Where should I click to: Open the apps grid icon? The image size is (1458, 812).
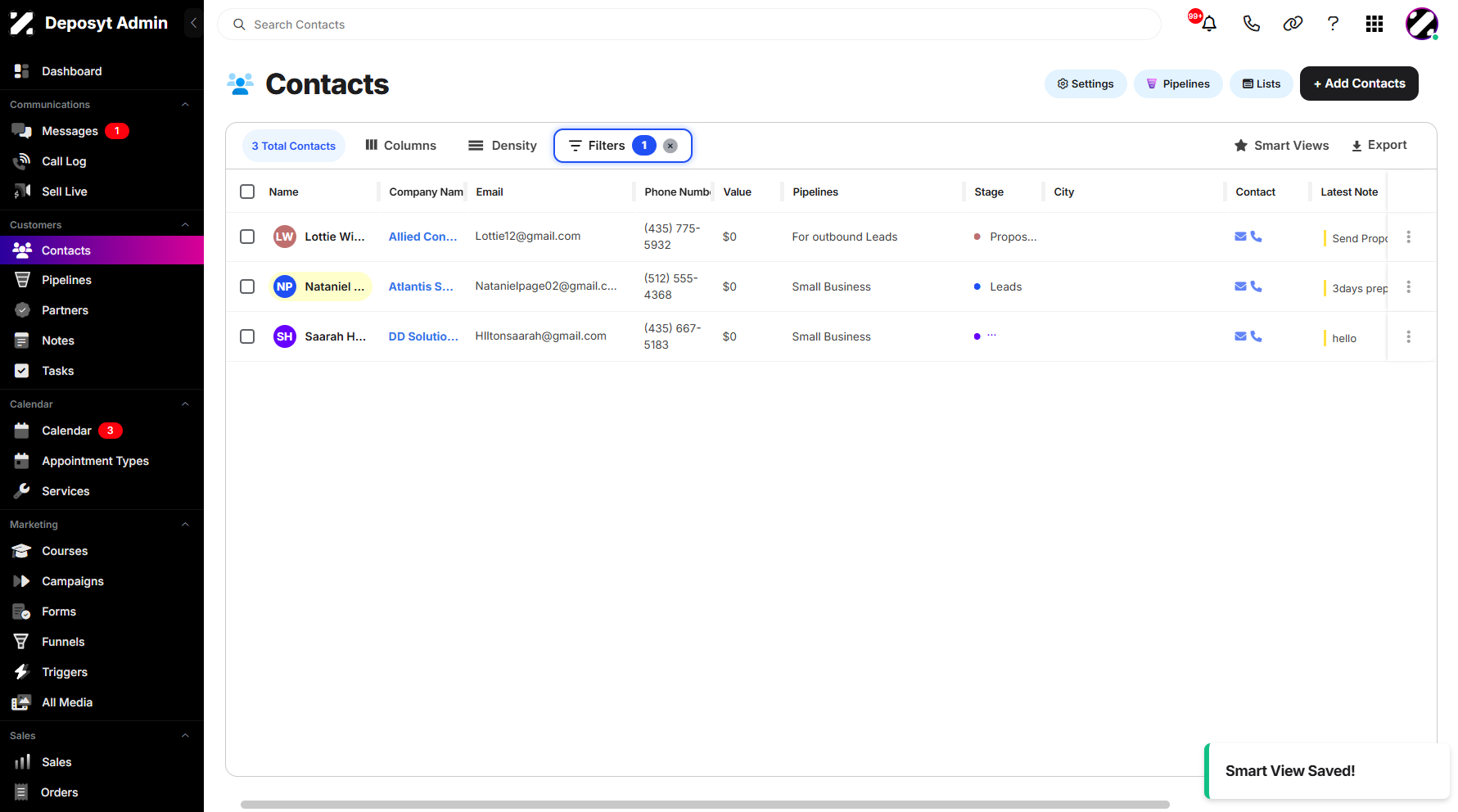click(1374, 24)
